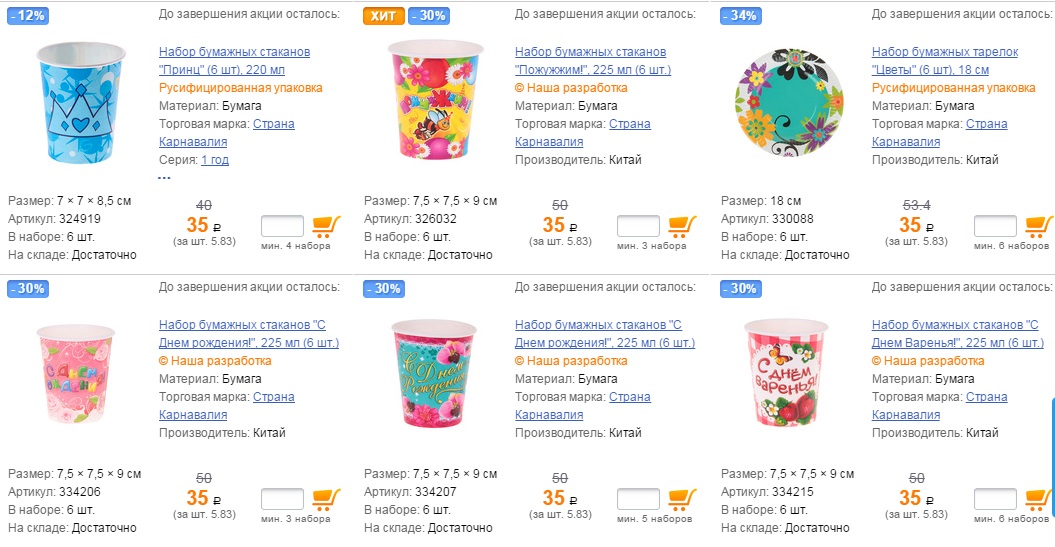Click the "-34%" discount badge
This screenshot has width=1055, height=547.
(x=742, y=16)
